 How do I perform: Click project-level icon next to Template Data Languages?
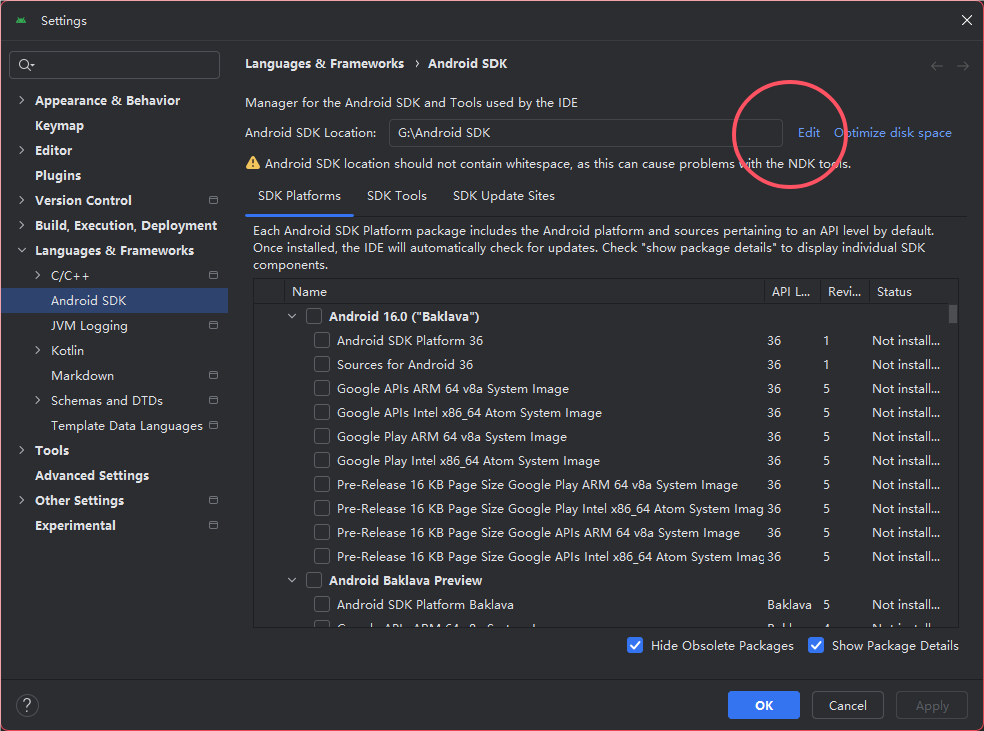[213, 425]
